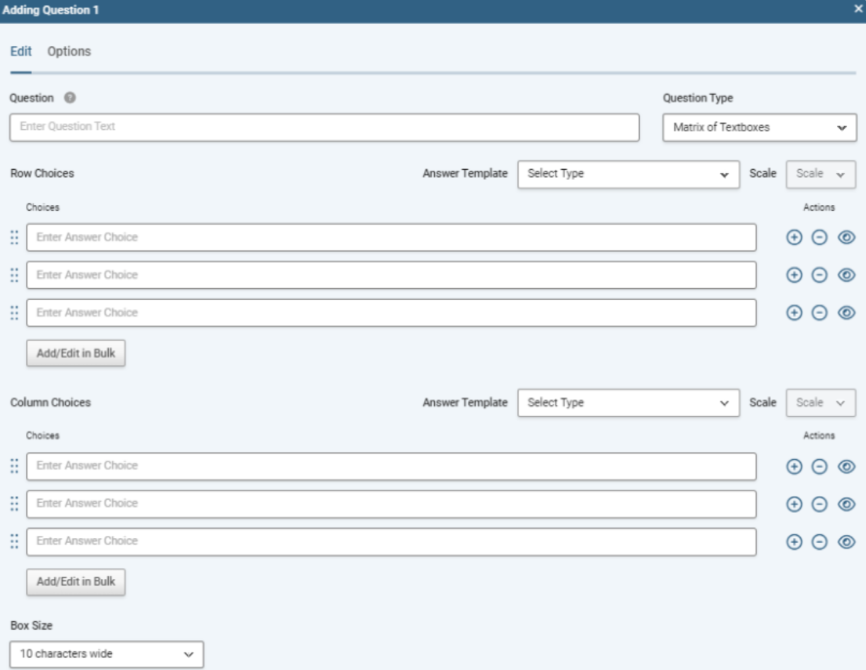Image resolution: width=866 pixels, height=670 pixels.
Task: Click the Enter Question Text field
Action: pos(324,128)
